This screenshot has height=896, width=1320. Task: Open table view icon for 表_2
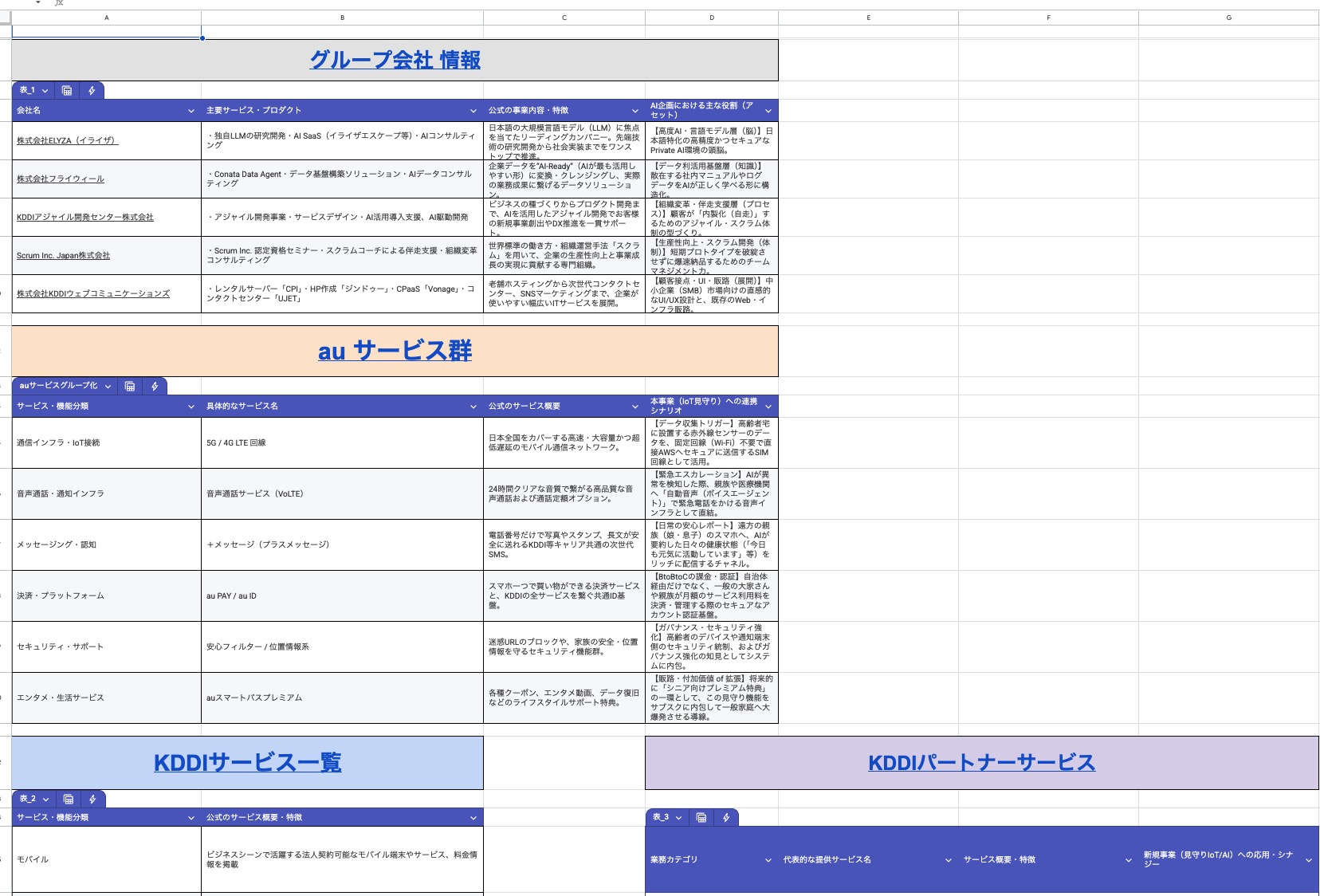tap(69, 799)
